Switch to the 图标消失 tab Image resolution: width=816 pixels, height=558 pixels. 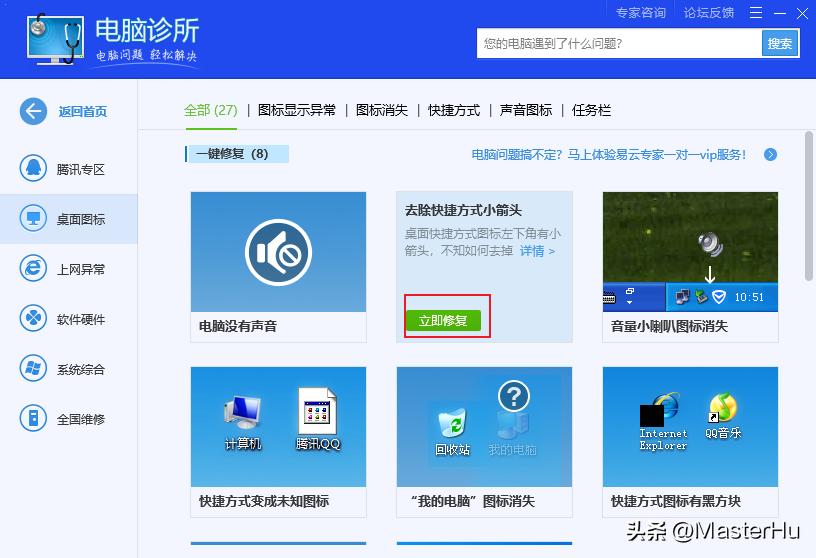click(x=381, y=110)
